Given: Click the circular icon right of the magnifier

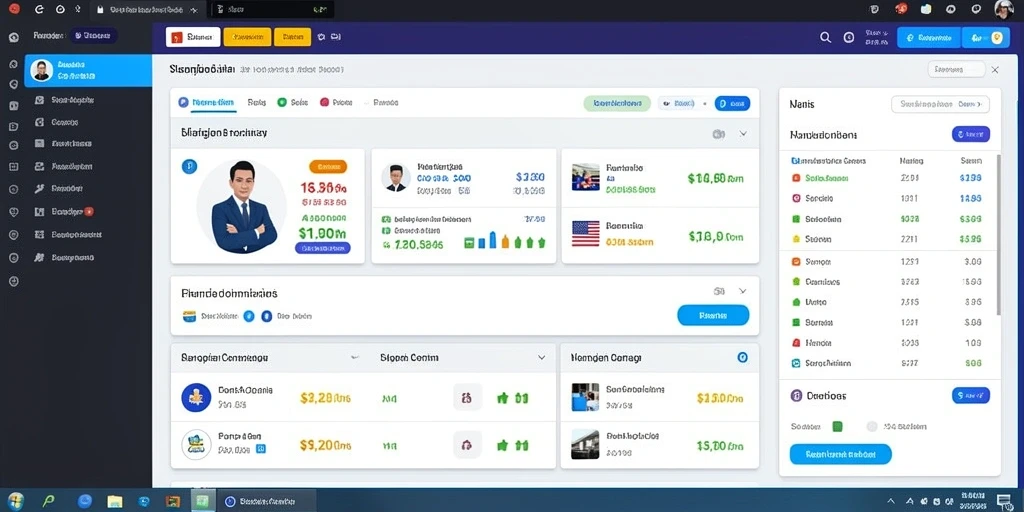Looking at the screenshot, I should [849, 38].
